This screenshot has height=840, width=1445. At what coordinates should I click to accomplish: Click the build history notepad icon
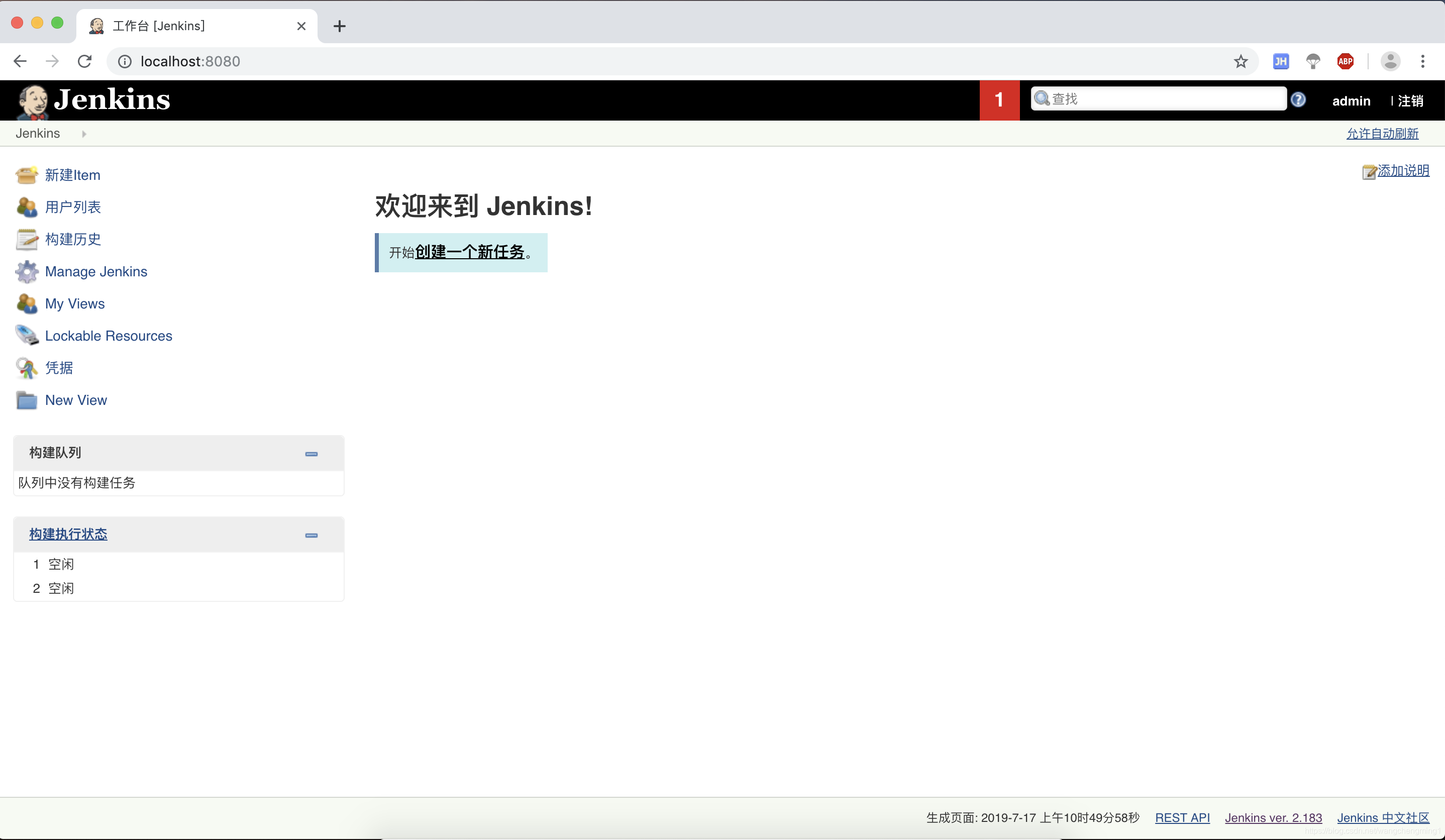tap(26, 239)
